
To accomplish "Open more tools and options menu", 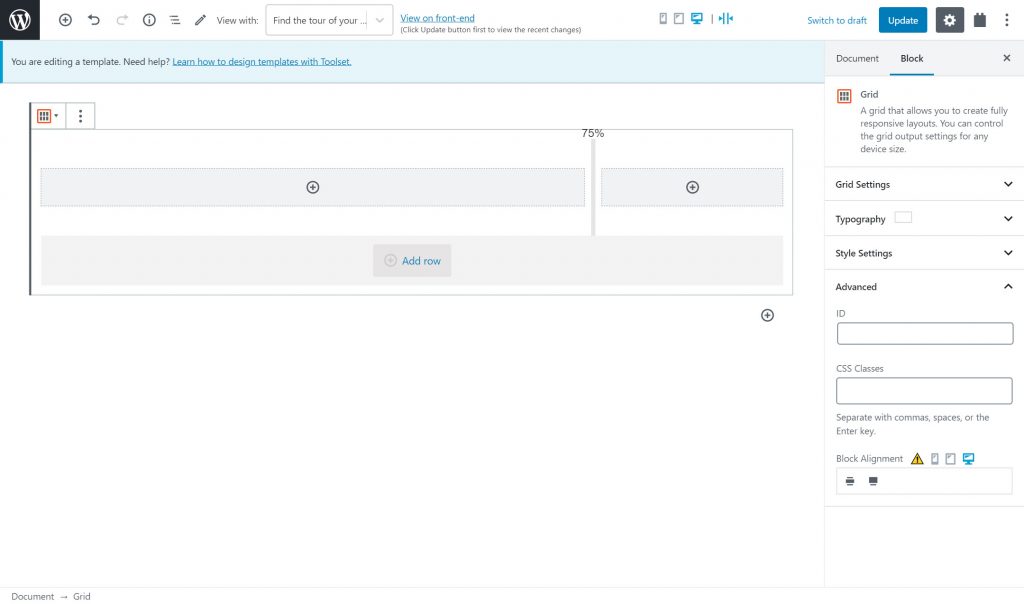I will (1006, 20).
